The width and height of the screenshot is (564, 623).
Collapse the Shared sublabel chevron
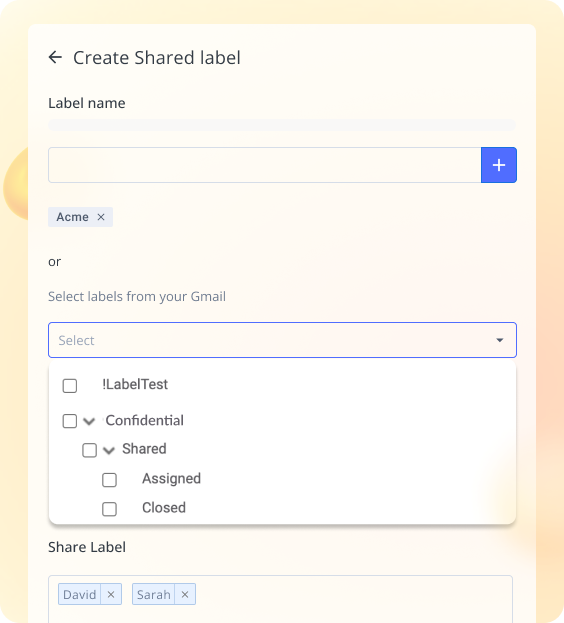point(108,450)
